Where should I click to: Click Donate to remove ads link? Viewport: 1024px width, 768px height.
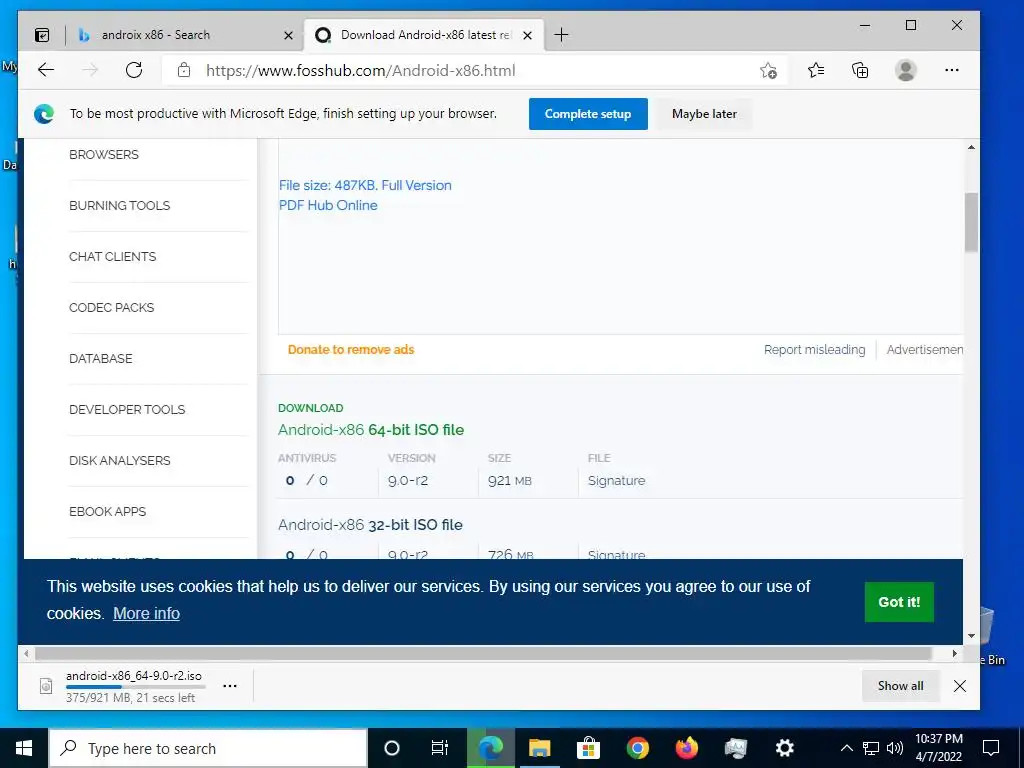(351, 349)
